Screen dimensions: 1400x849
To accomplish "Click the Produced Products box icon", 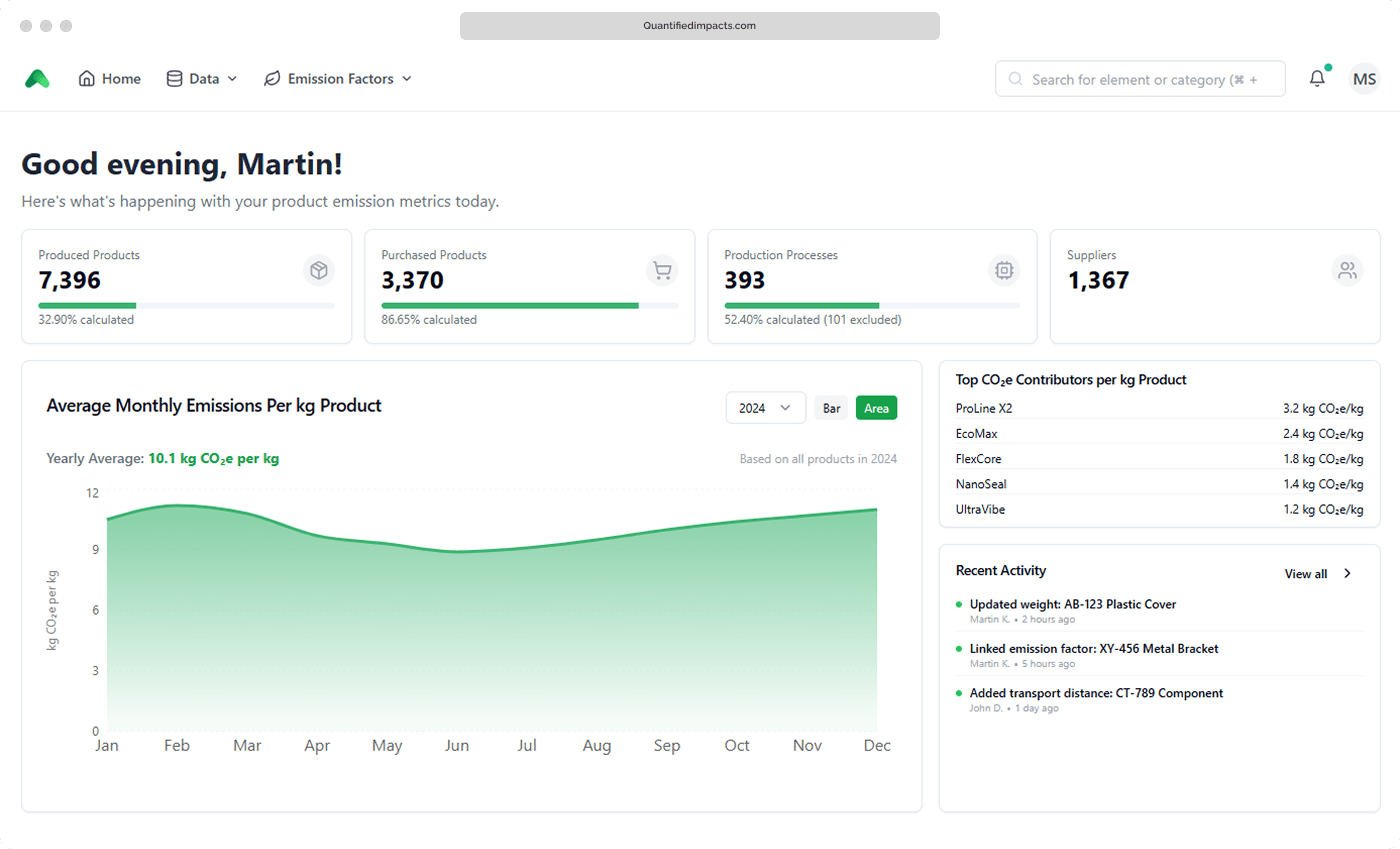I will pyautogui.click(x=319, y=270).
